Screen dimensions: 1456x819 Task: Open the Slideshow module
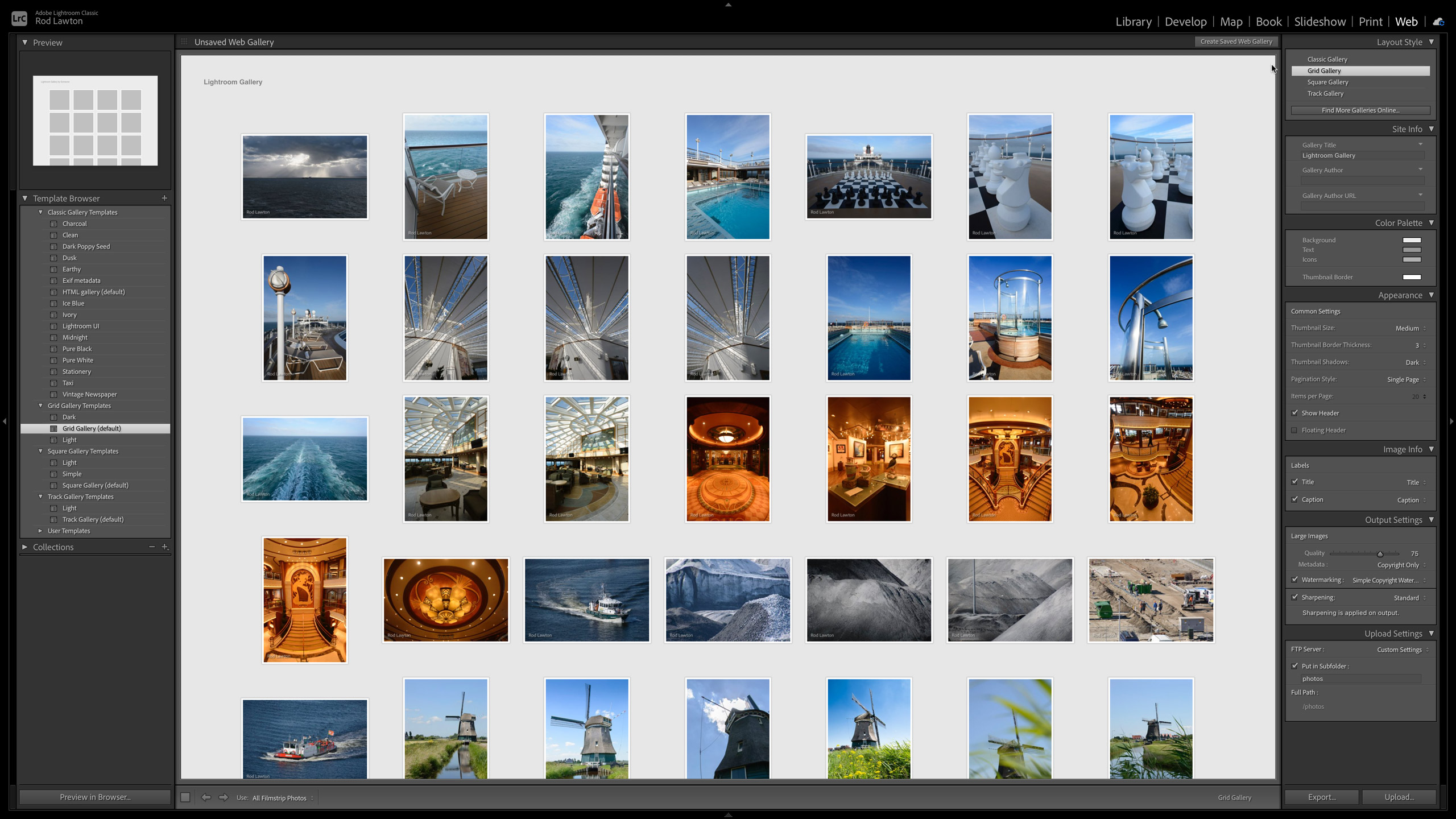pyautogui.click(x=1319, y=22)
